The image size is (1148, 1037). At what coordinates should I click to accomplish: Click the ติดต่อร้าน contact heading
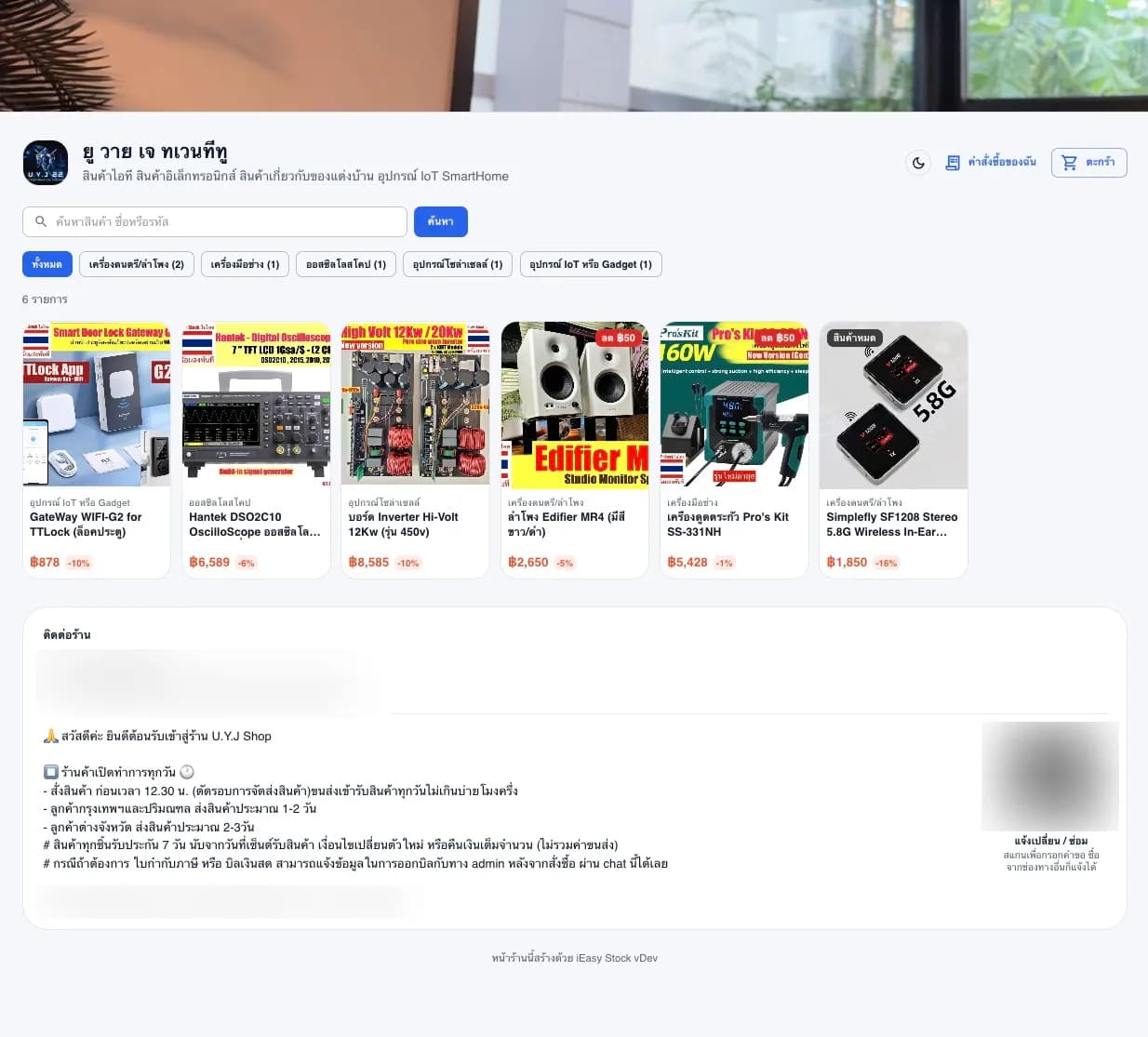coord(67,634)
